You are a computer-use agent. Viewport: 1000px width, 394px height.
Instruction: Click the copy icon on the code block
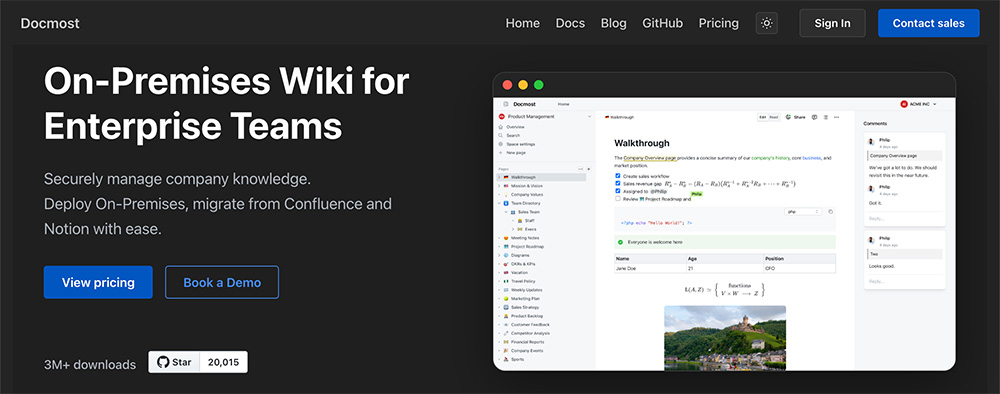click(830, 212)
